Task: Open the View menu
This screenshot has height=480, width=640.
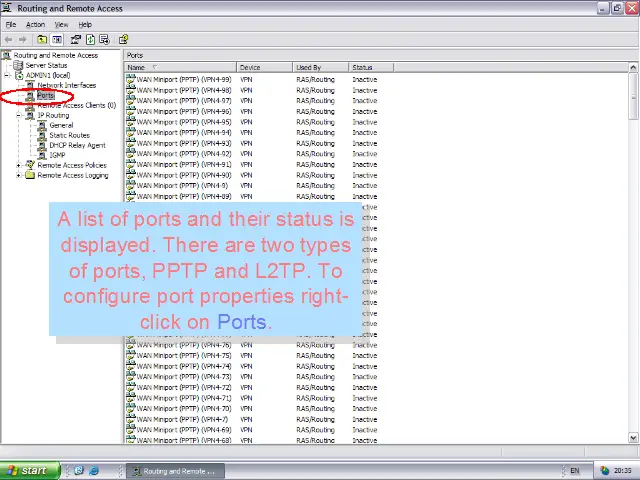Action: pos(61,24)
